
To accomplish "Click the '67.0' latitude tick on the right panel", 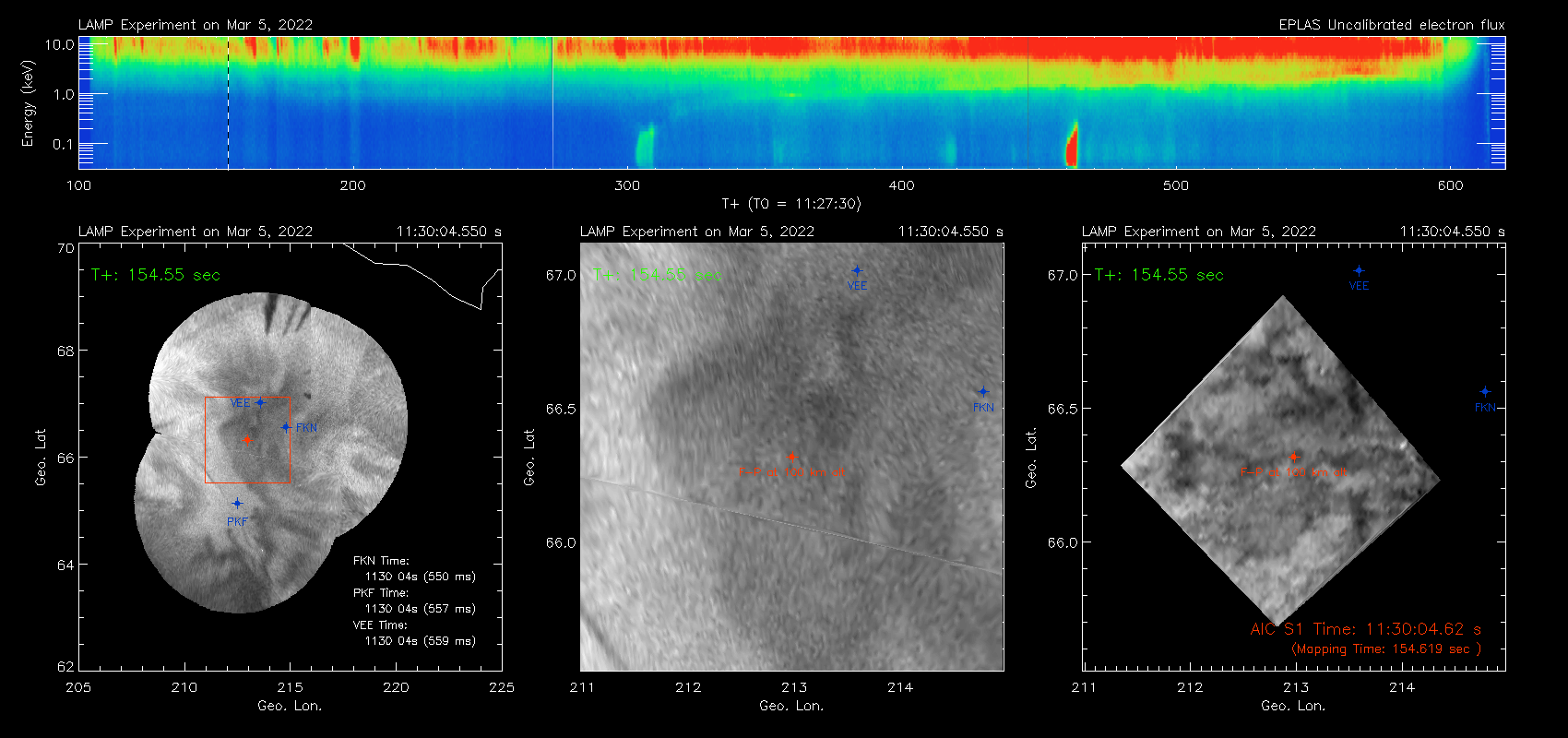I will (x=1063, y=275).
